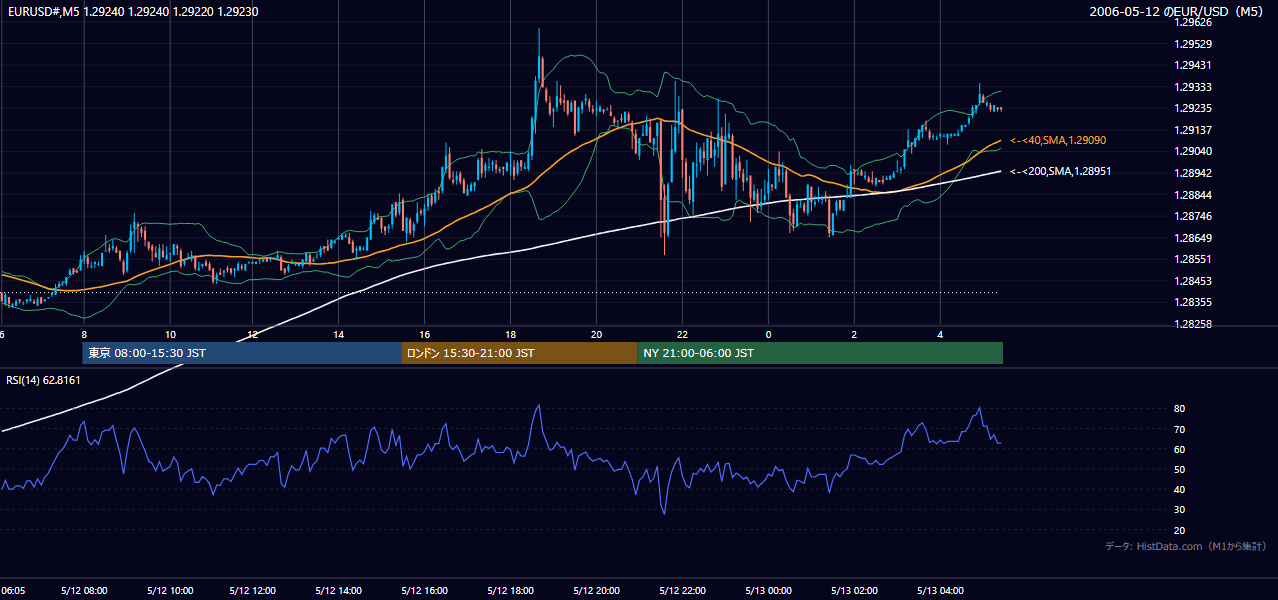1278x600 pixels.
Task: Click price axis value 1.29137
Action: (1192, 130)
